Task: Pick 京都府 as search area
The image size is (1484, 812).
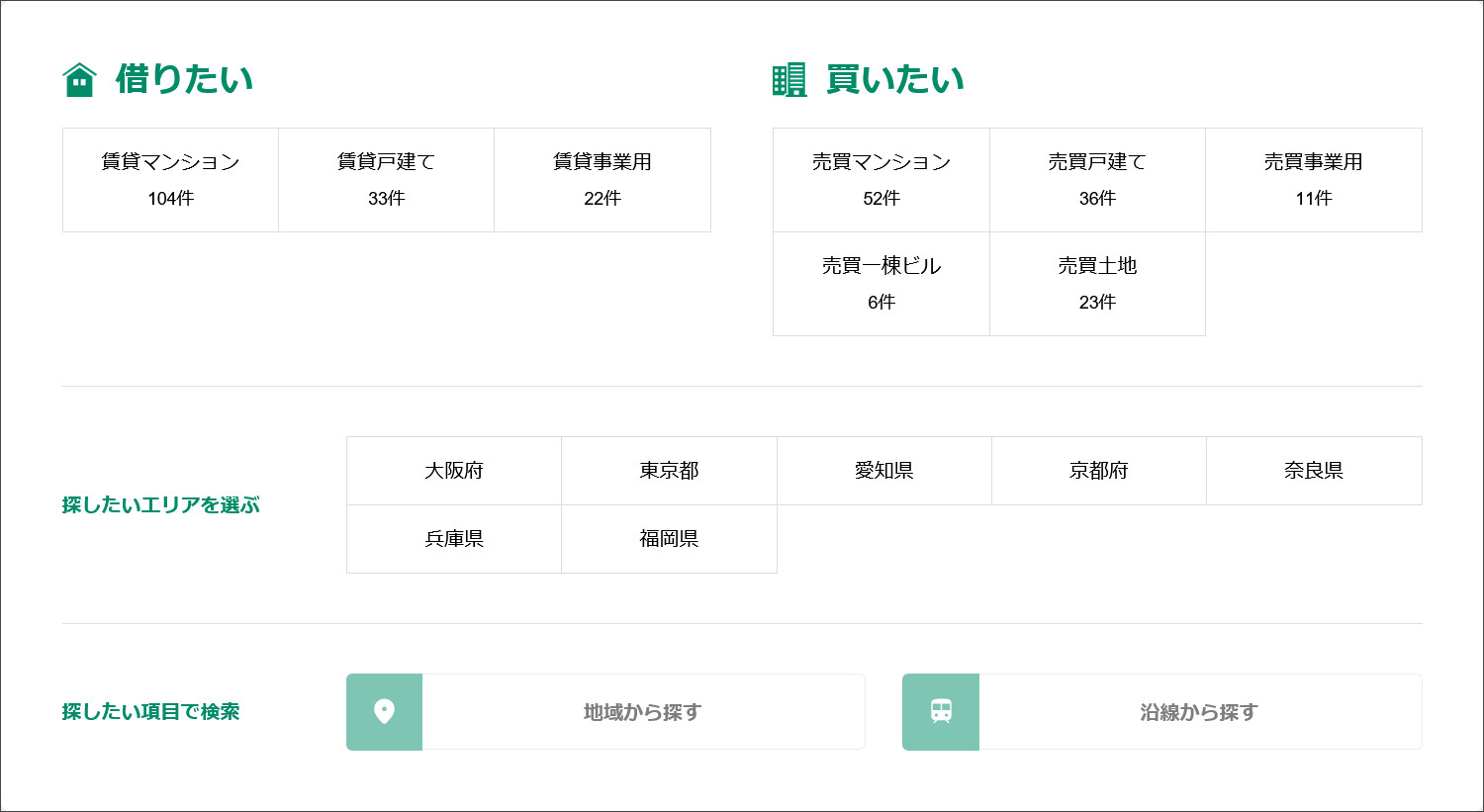Action: pos(1098,471)
